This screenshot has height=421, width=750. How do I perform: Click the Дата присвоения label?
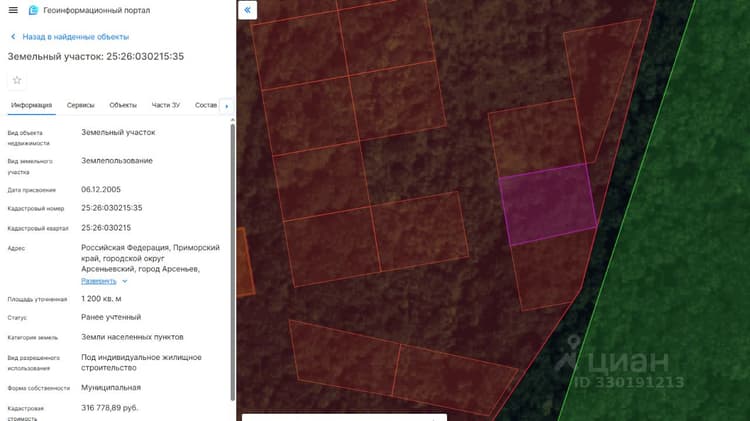click(x=32, y=190)
